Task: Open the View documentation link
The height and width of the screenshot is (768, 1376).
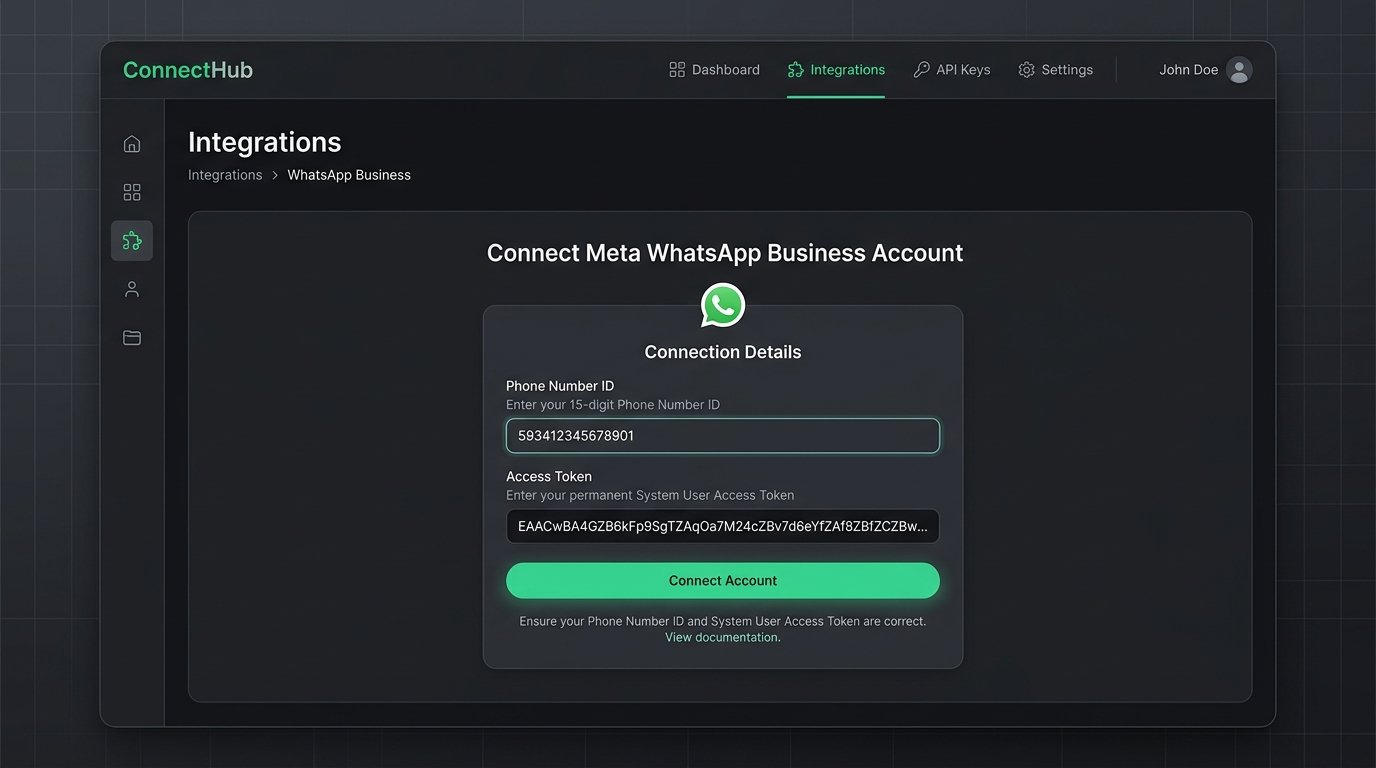Action: point(723,637)
